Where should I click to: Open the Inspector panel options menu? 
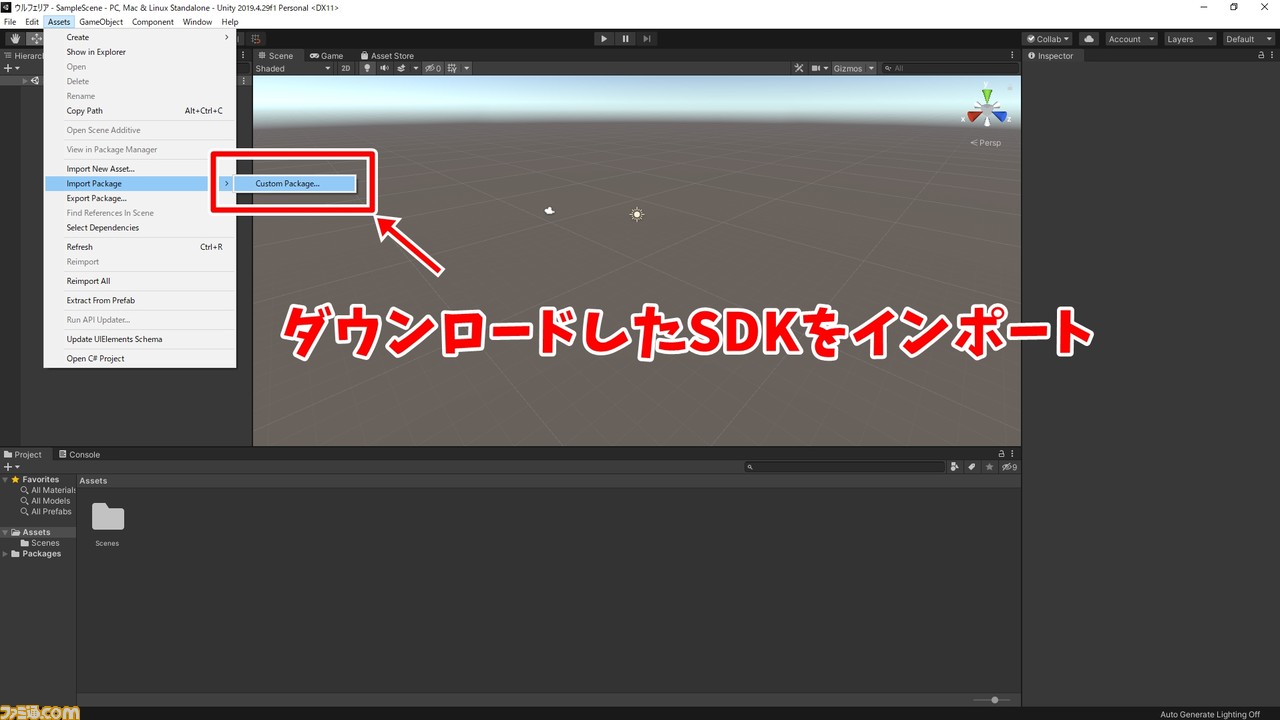point(1272,56)
